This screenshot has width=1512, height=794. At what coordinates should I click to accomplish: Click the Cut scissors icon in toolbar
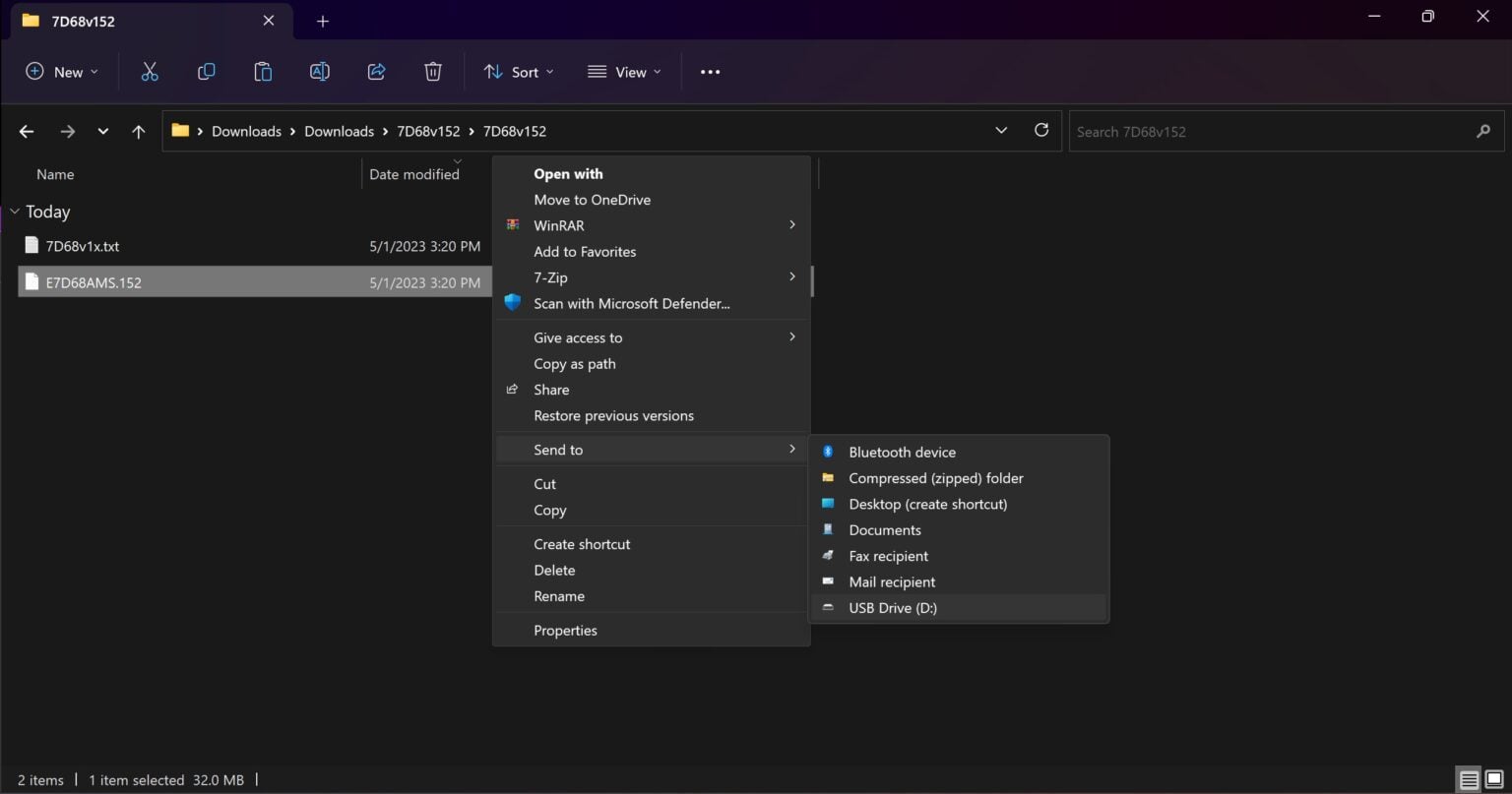pyautogui.click(x=150, y=72)
